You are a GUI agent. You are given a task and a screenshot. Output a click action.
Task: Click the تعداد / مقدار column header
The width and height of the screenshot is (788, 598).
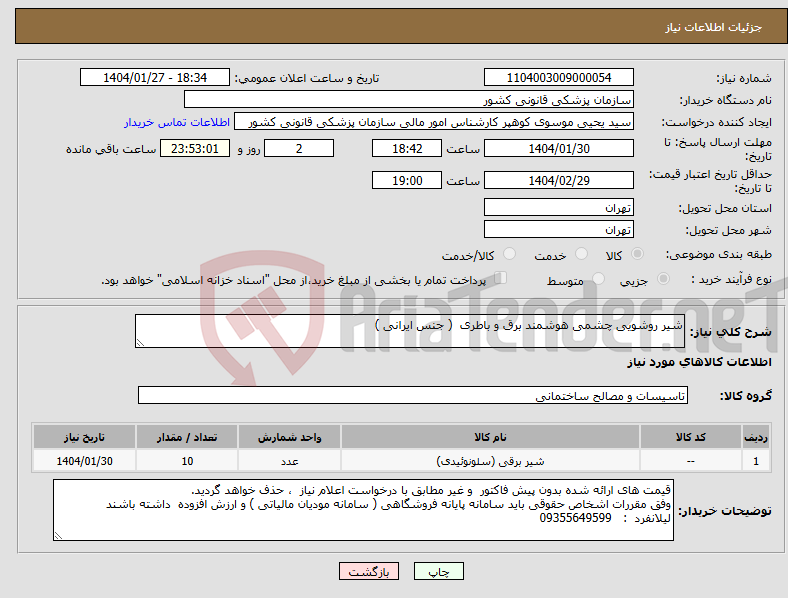(x=187, y=437)
